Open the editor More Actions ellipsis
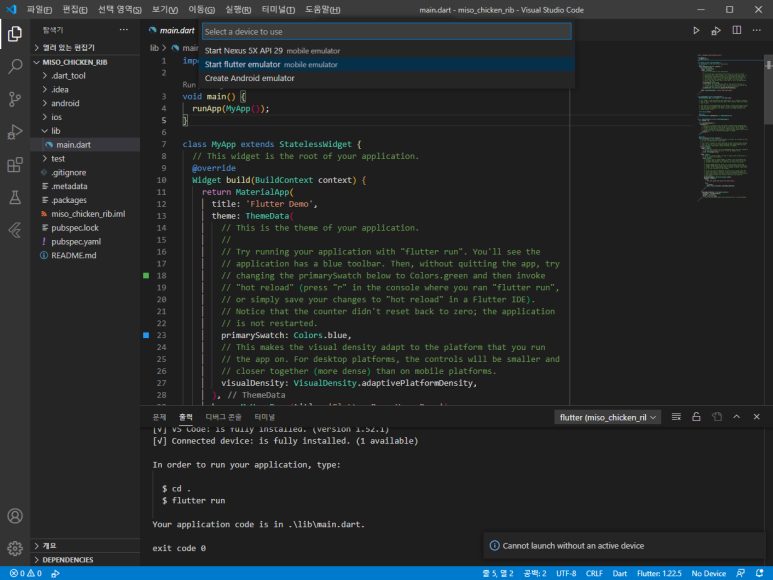773x580 pixels. 756,31
